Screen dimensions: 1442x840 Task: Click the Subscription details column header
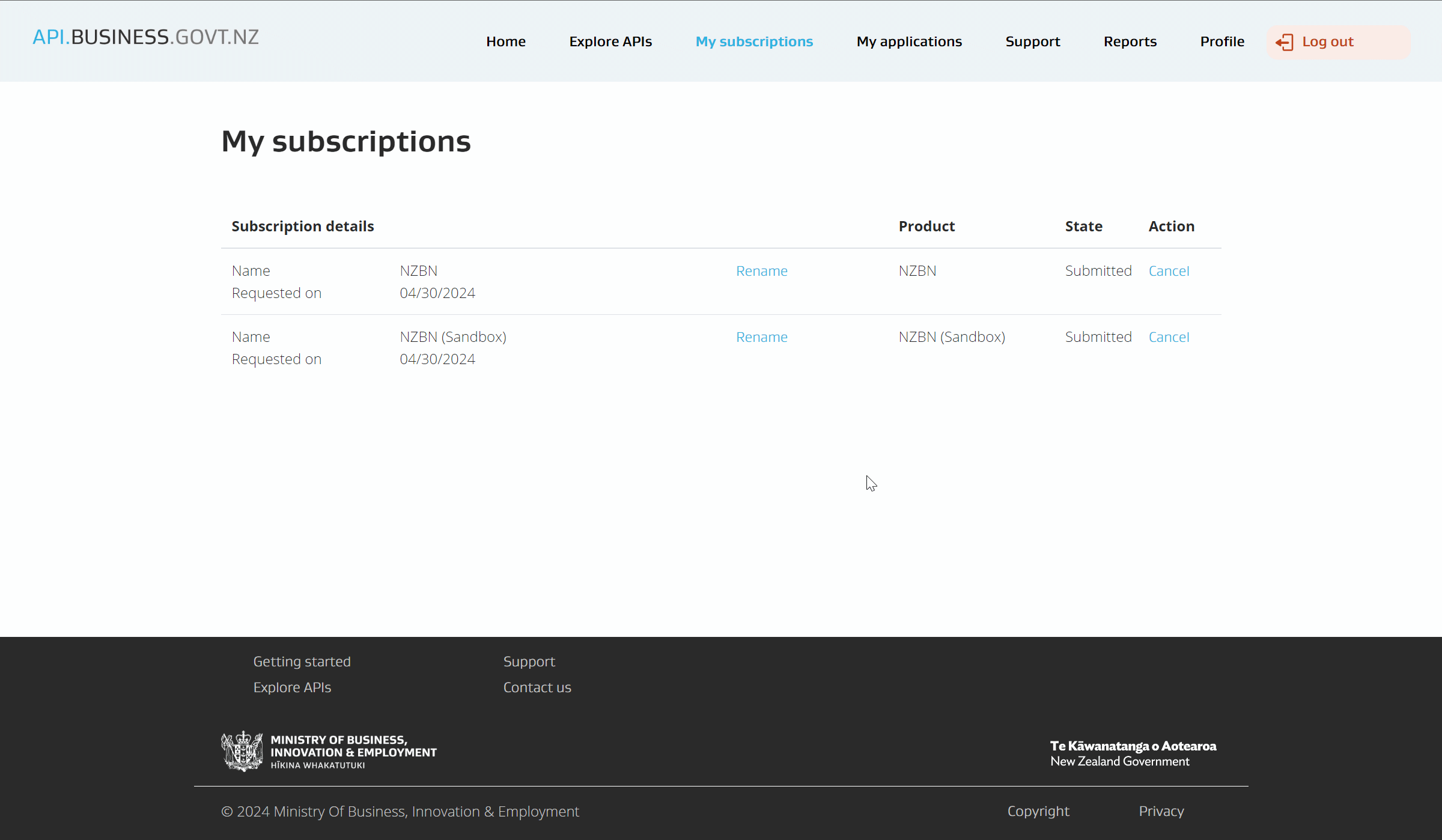click(x=303, y=227)
